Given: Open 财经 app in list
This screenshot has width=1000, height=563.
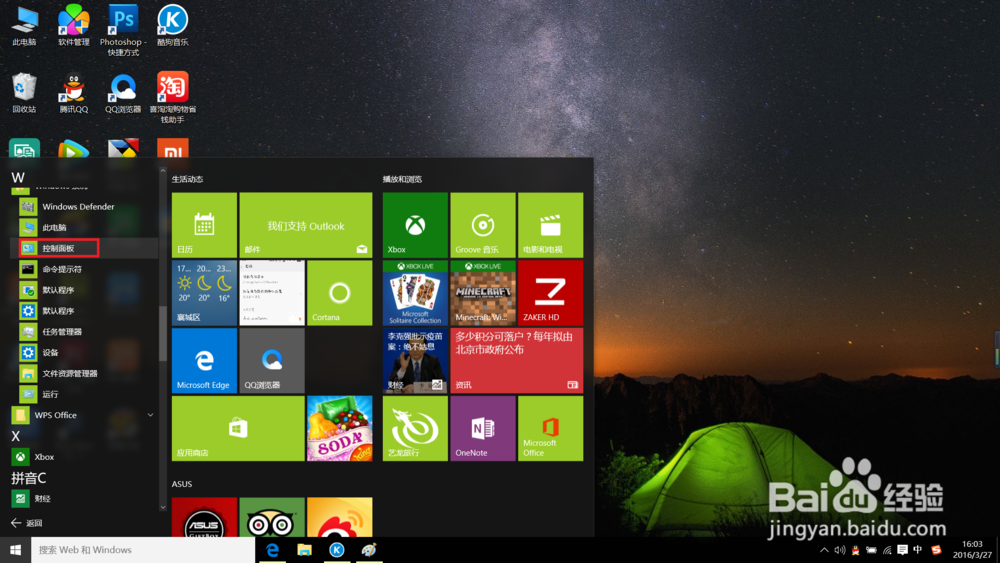Looking at the screenshot, I should [84, 499].
